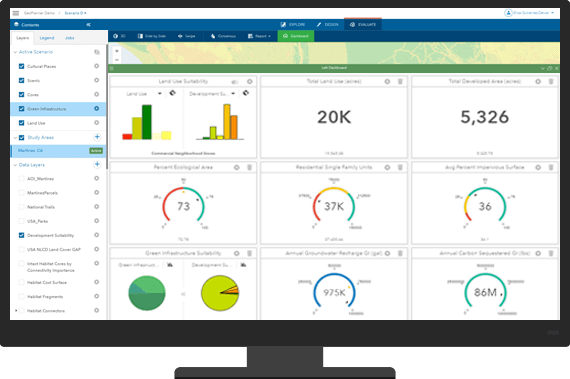Add a data layer with plus icon
Image resolution: width=570 pixels, height=379 pixels.
pos(97,165)
